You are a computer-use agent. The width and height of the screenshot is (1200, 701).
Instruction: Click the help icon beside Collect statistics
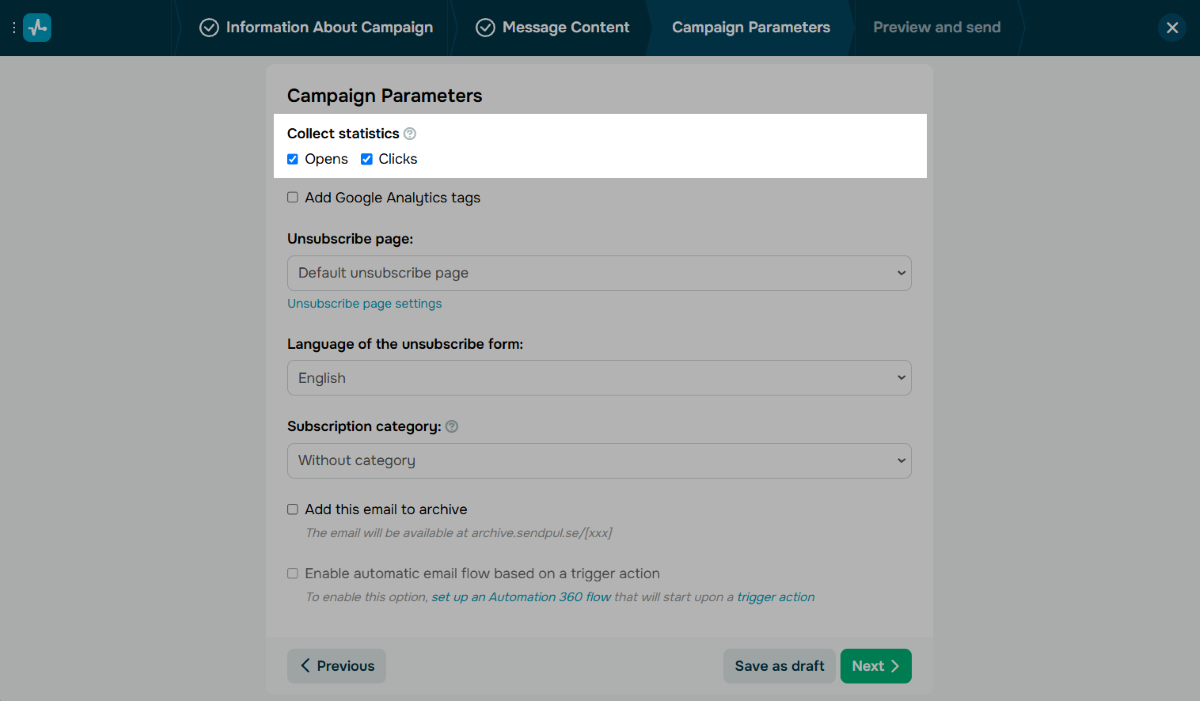pos(410,134)
